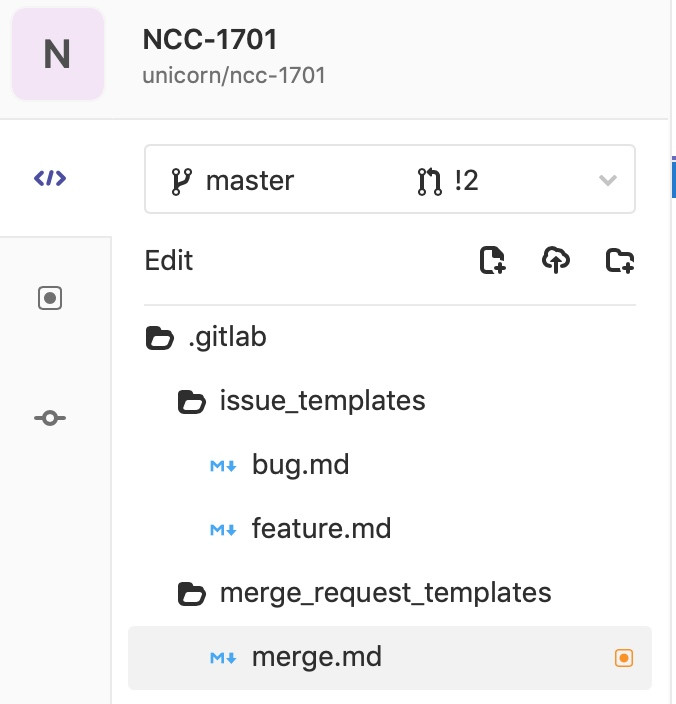Screen dimensions: 676x704
Task: Click the unicorn/ncc-1701 project path
Action: (x=234, y=75)
